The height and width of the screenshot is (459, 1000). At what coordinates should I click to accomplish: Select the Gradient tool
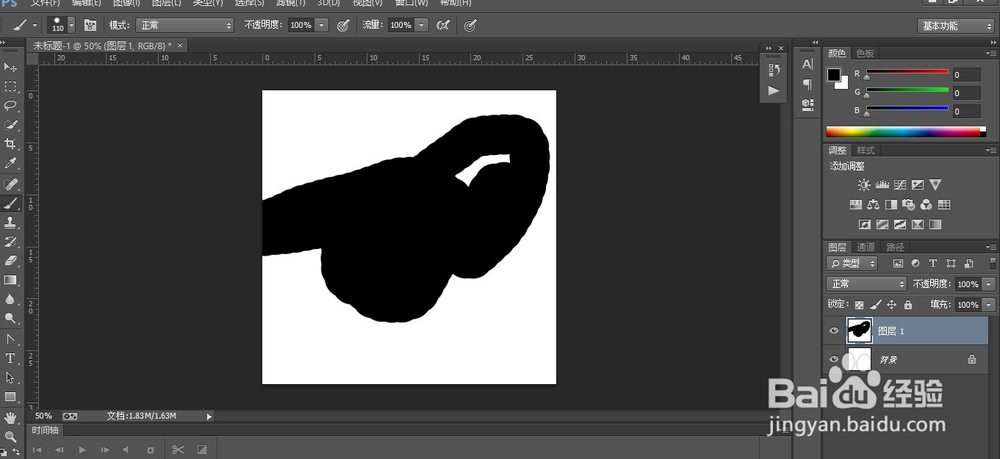(10, 280)
